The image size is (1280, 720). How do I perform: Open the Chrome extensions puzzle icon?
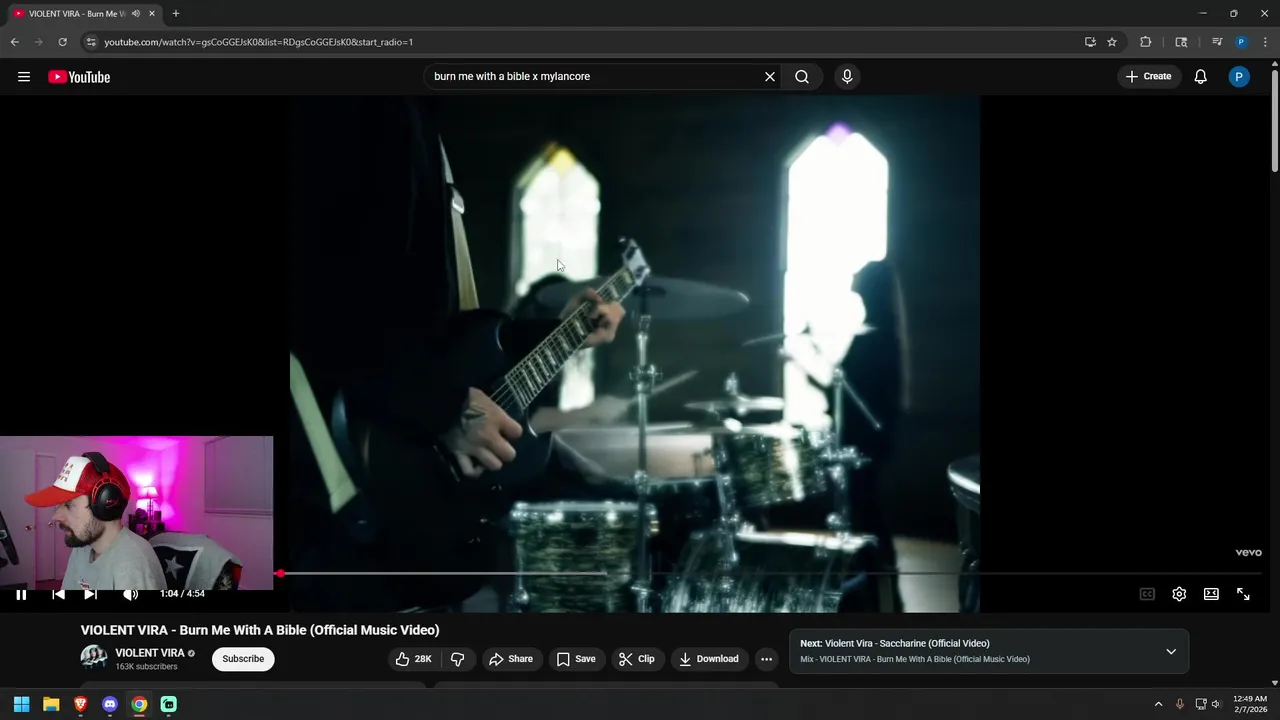tap(1146, 42)
